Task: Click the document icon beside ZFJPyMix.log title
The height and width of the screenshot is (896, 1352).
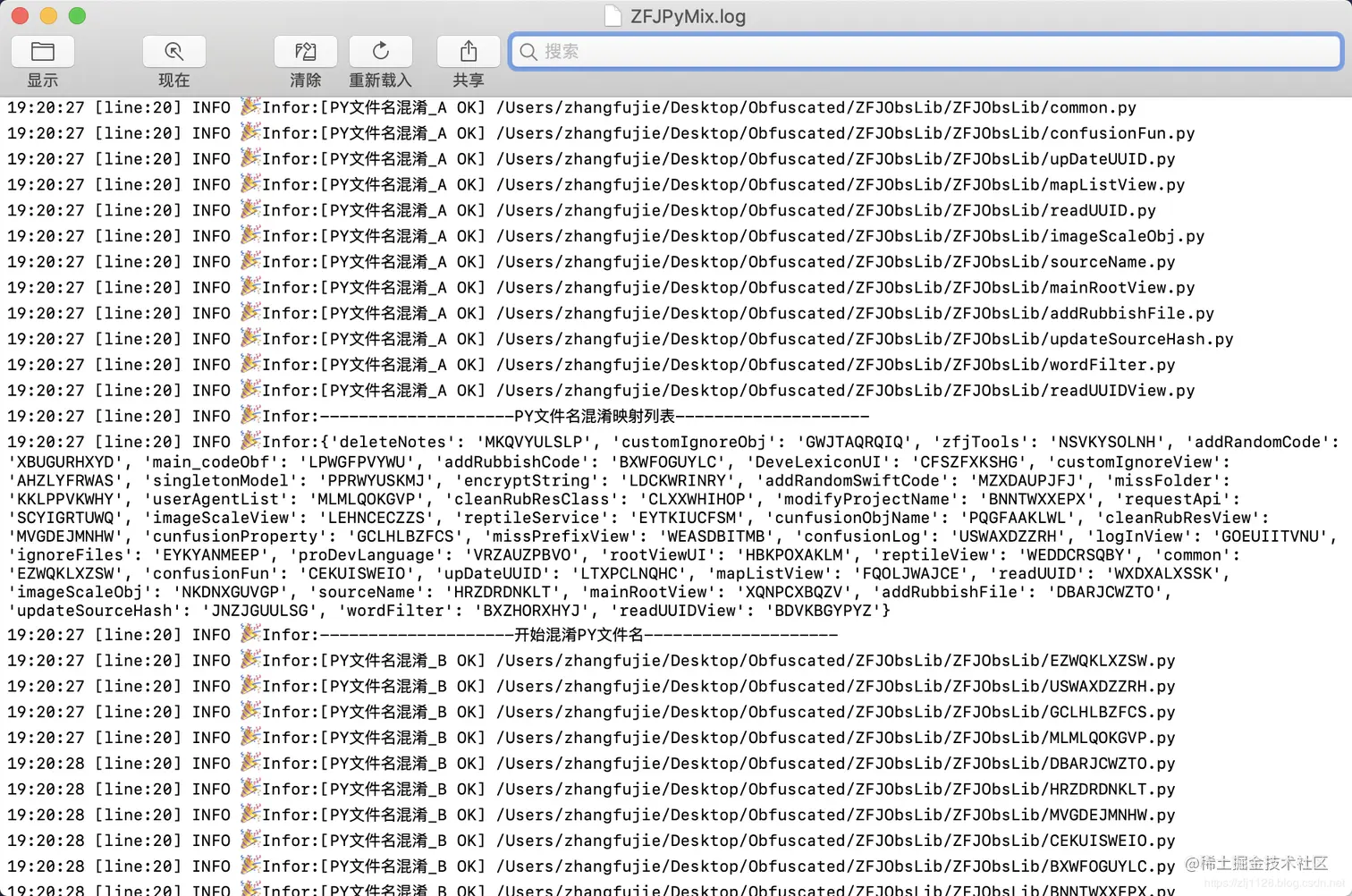Action: pyautogui.click(x=613, y=16)
